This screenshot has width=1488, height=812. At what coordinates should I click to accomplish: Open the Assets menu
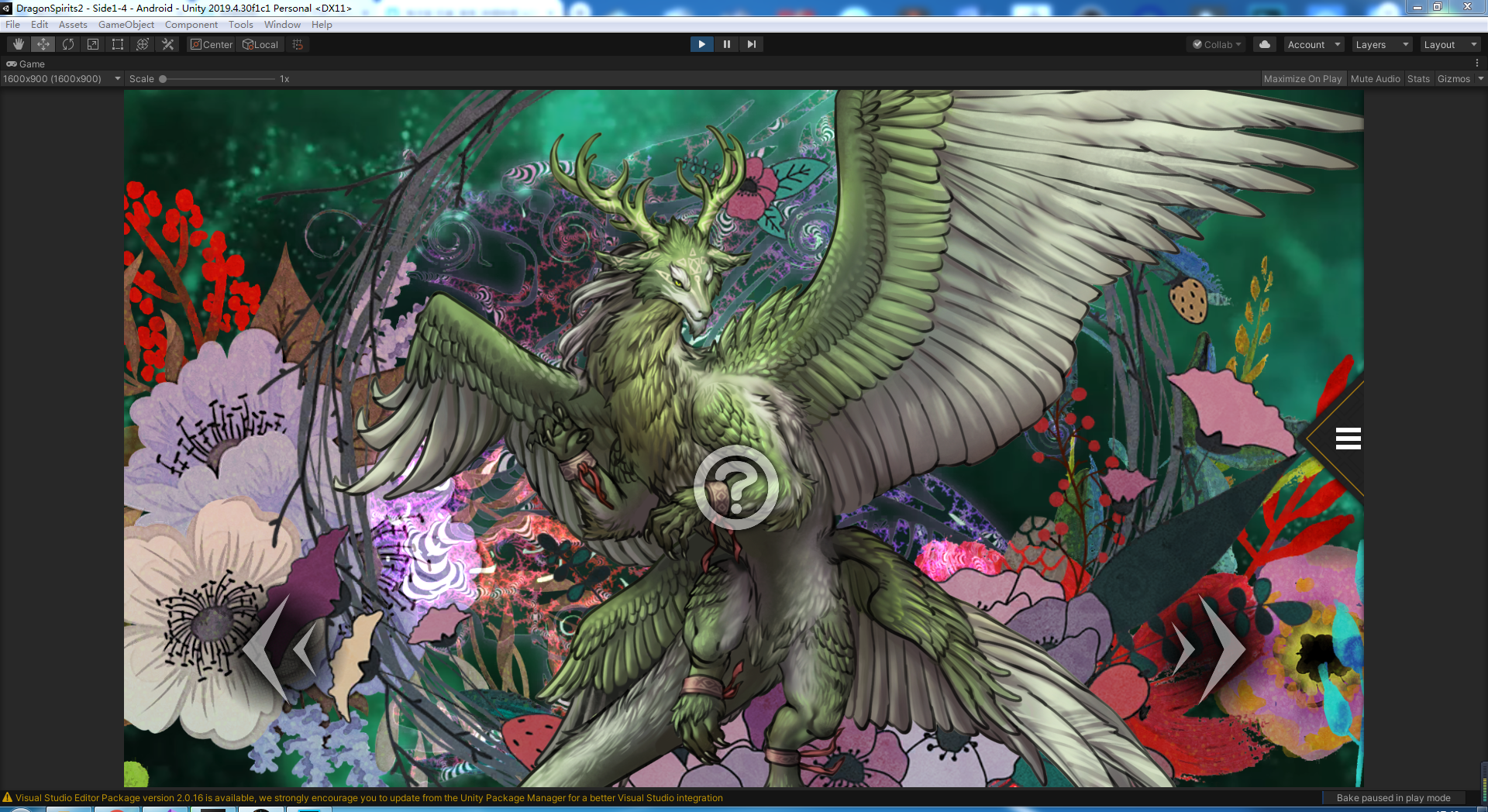click(73, 25)
